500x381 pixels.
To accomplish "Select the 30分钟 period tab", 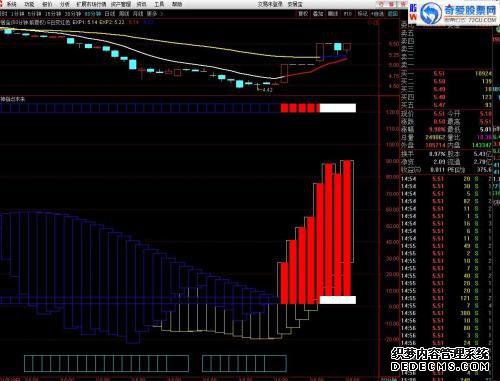I will [72, 14].
